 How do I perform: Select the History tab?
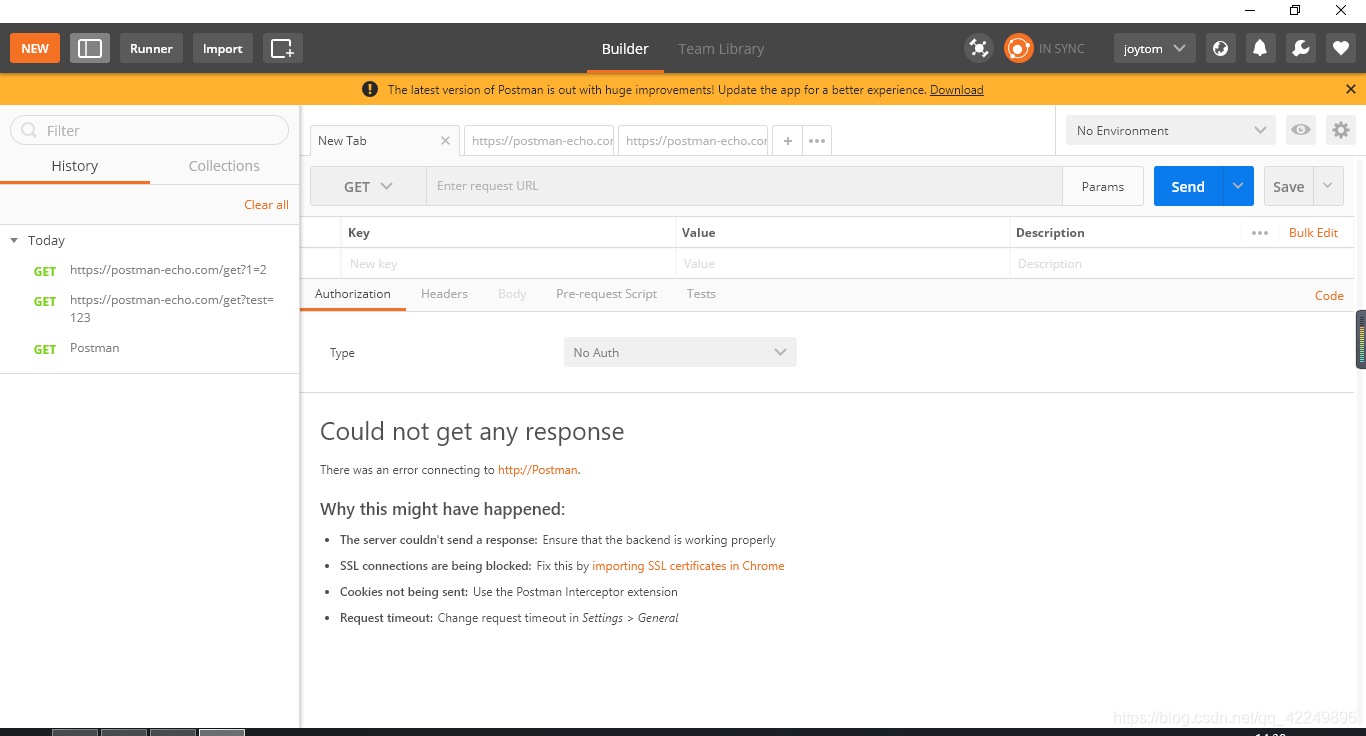click(x=75, y=166)
